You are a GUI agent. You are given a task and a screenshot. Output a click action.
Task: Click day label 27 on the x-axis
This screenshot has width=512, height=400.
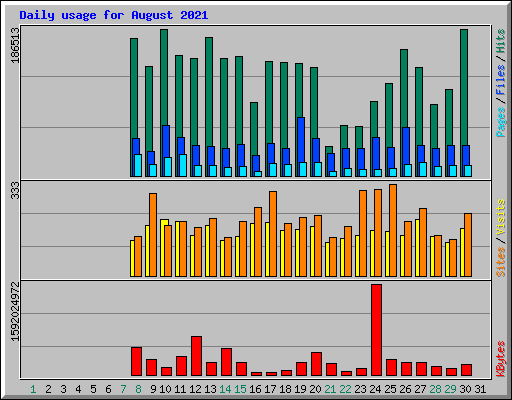[420, 389]
